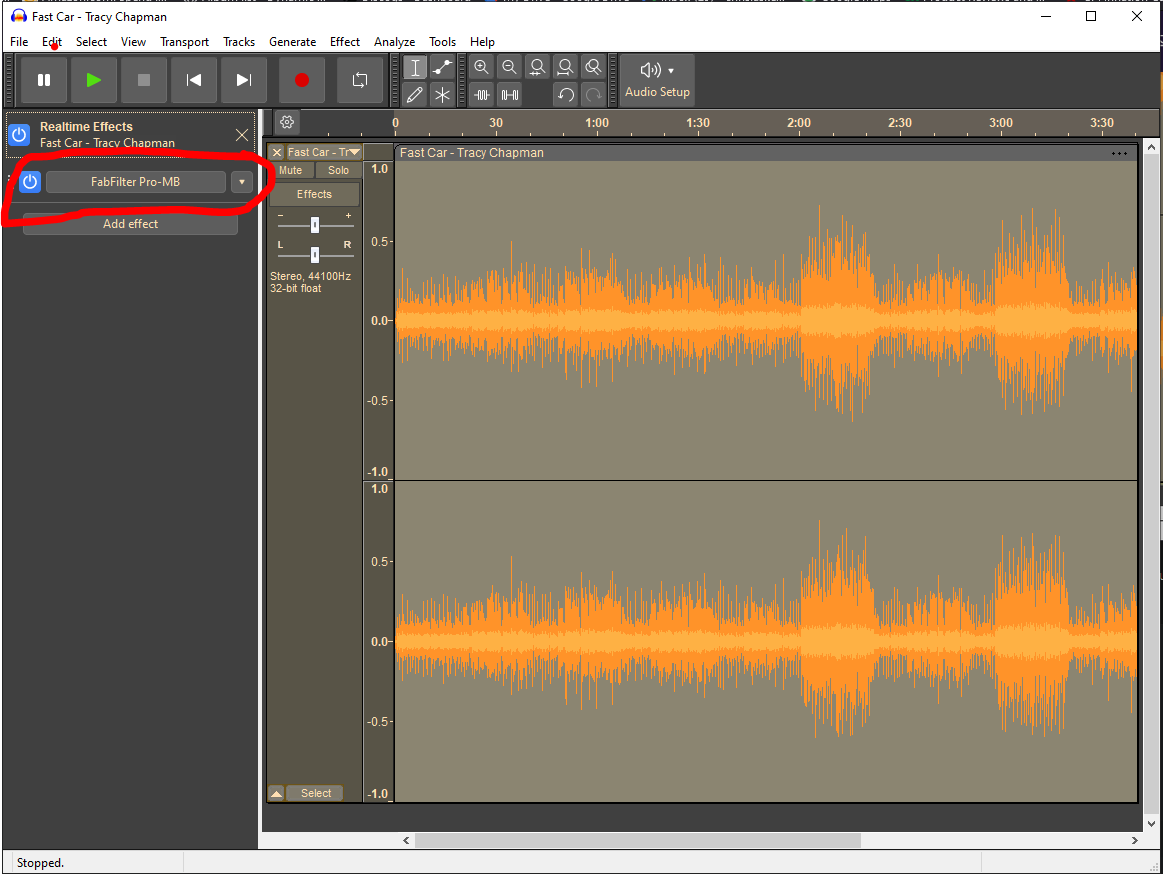Click the 1:00 mark on the timeline ruler
The image size is (1163, 874).
coord(597,123)
